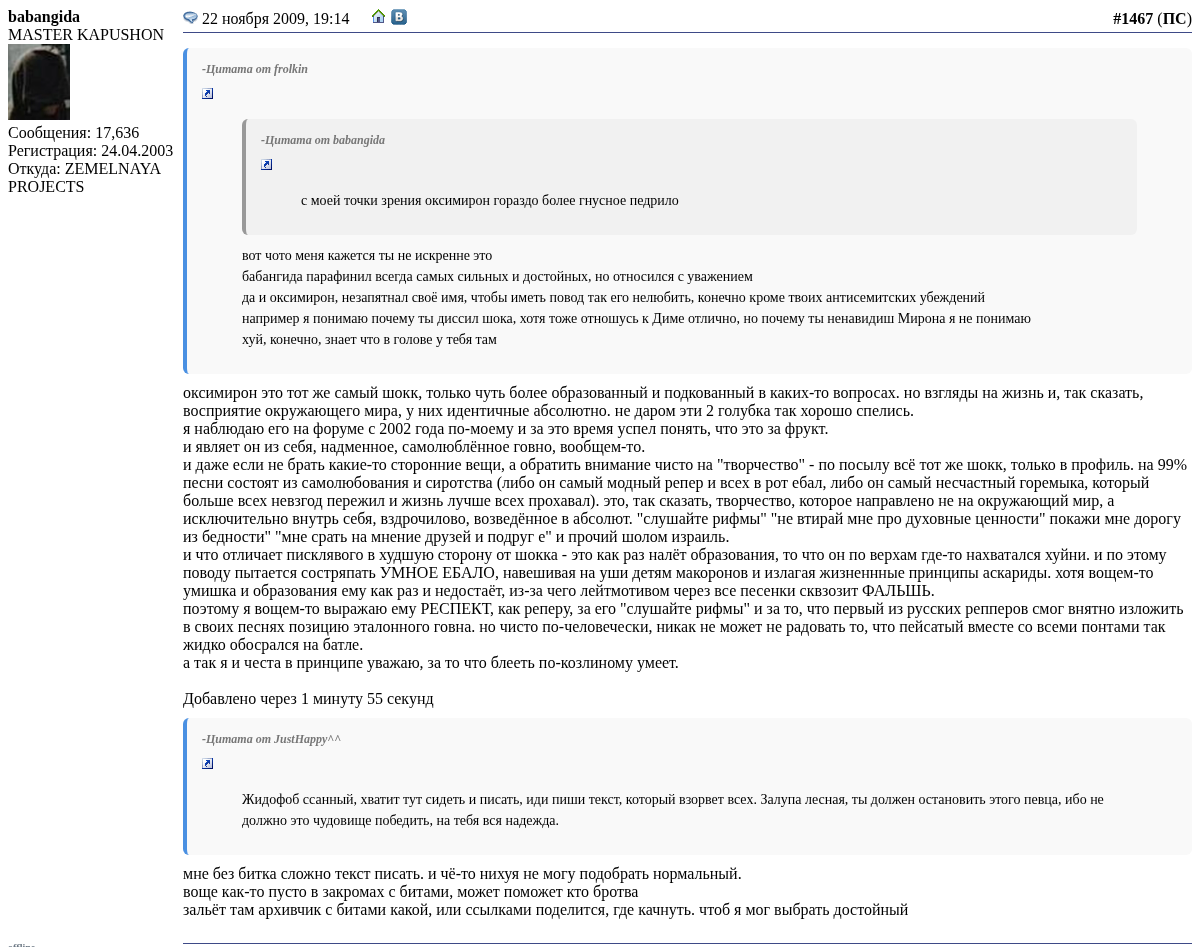Screen dimensions: 1200x947
Task: Click the "Добавлено через 1 минуту 55 секунд" line
Action: point(308,699)
